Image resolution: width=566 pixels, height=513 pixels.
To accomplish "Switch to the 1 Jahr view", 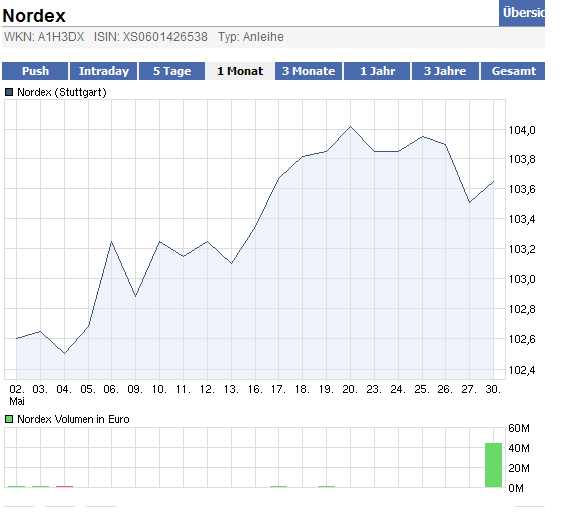I will click(x=377, y=71).
